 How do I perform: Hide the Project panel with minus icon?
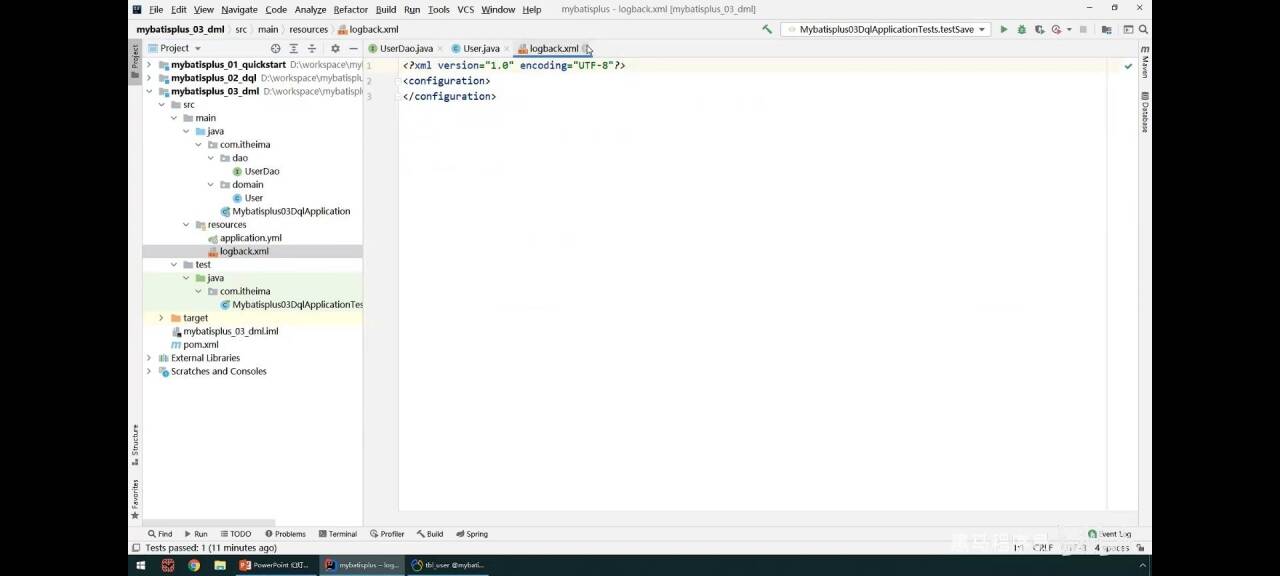[353, 48]
